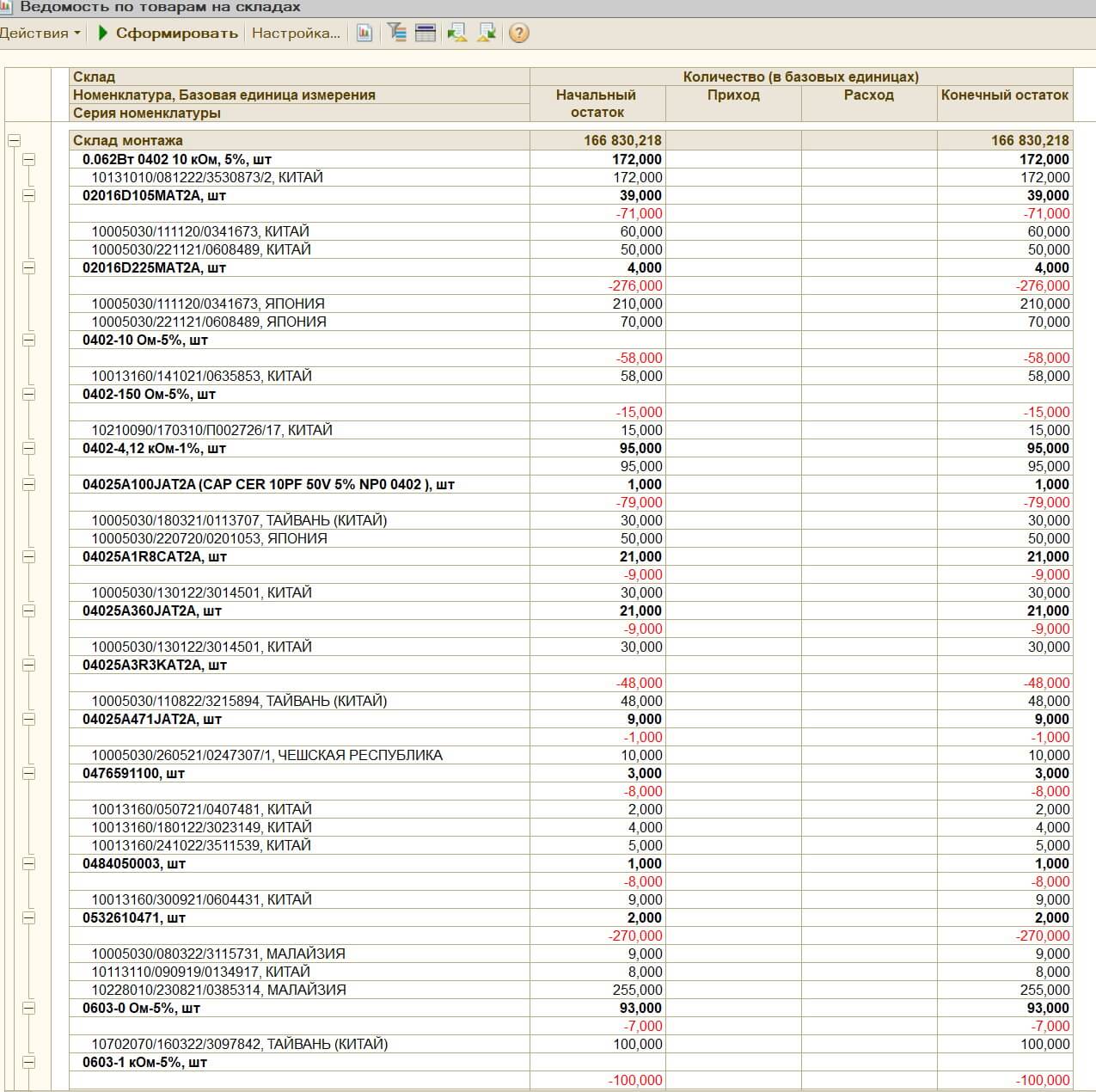Select the Конечный остаток column header
Image resolution: width=1096 pixels, height=1092 pixels.
tap(1004, 95)
